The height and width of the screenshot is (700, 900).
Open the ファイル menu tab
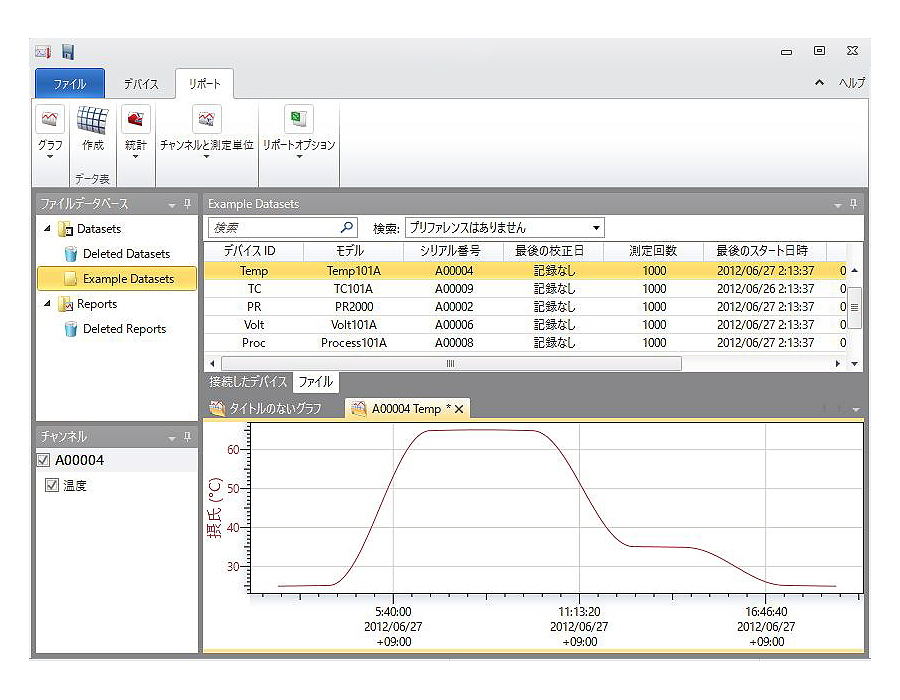point(69,84)
